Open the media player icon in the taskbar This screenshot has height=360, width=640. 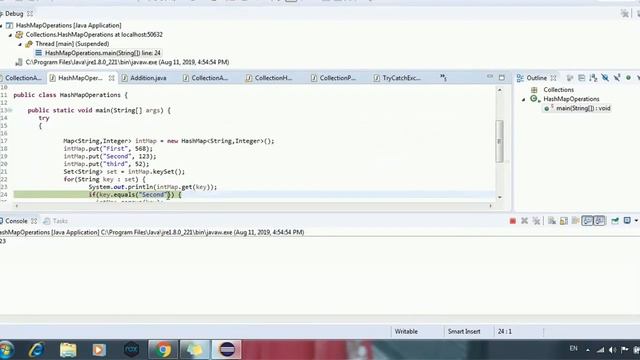tap(99, 350)
